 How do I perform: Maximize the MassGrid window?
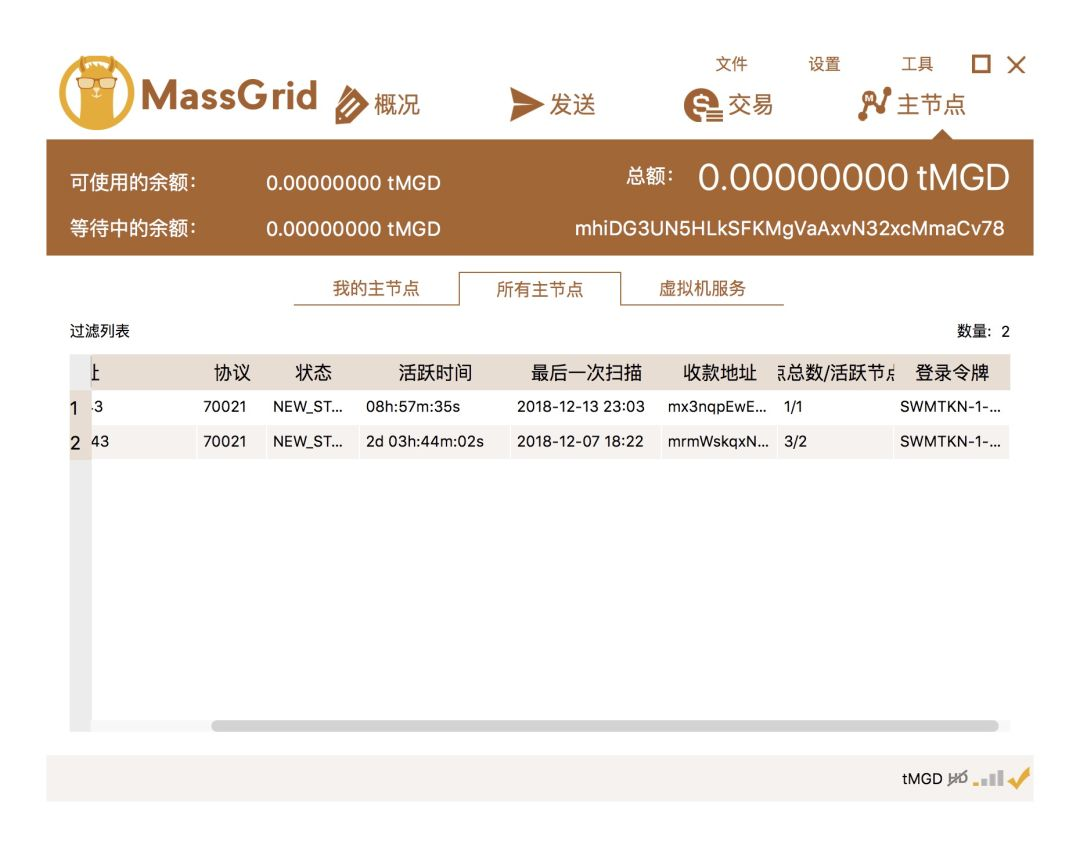[981, 64]
